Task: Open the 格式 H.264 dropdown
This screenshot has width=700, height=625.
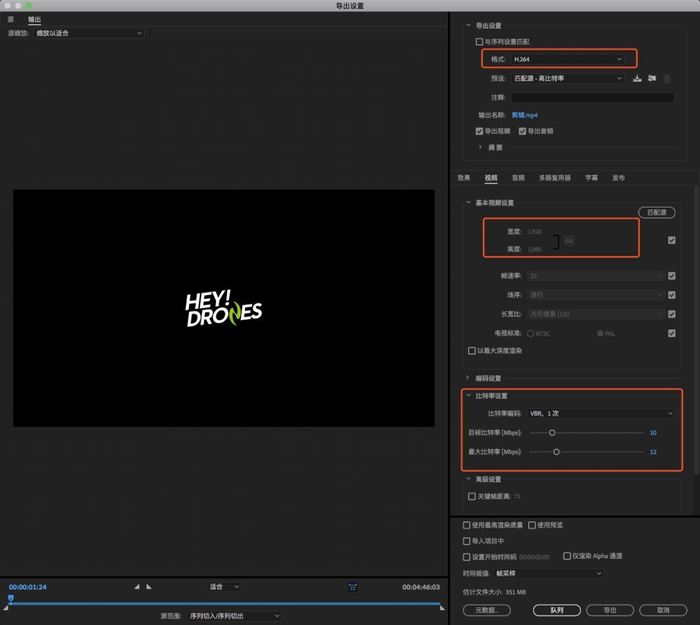Action: point(567,59)
